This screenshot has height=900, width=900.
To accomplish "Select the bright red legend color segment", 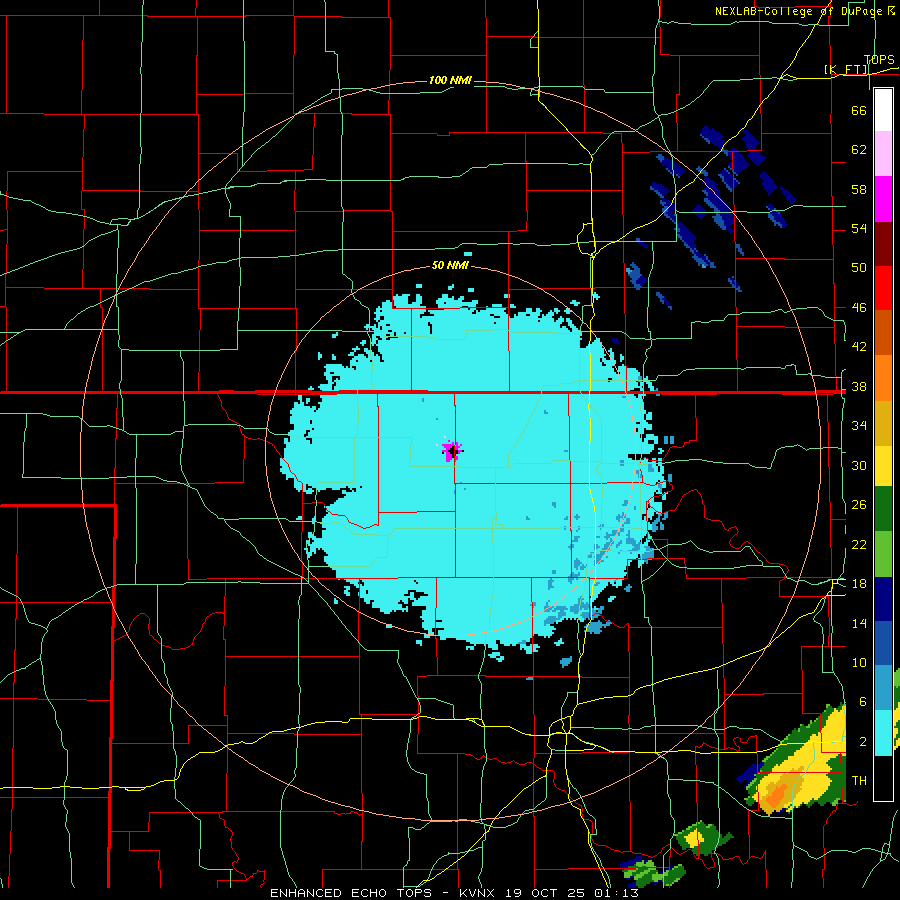I will coord(883,288).
